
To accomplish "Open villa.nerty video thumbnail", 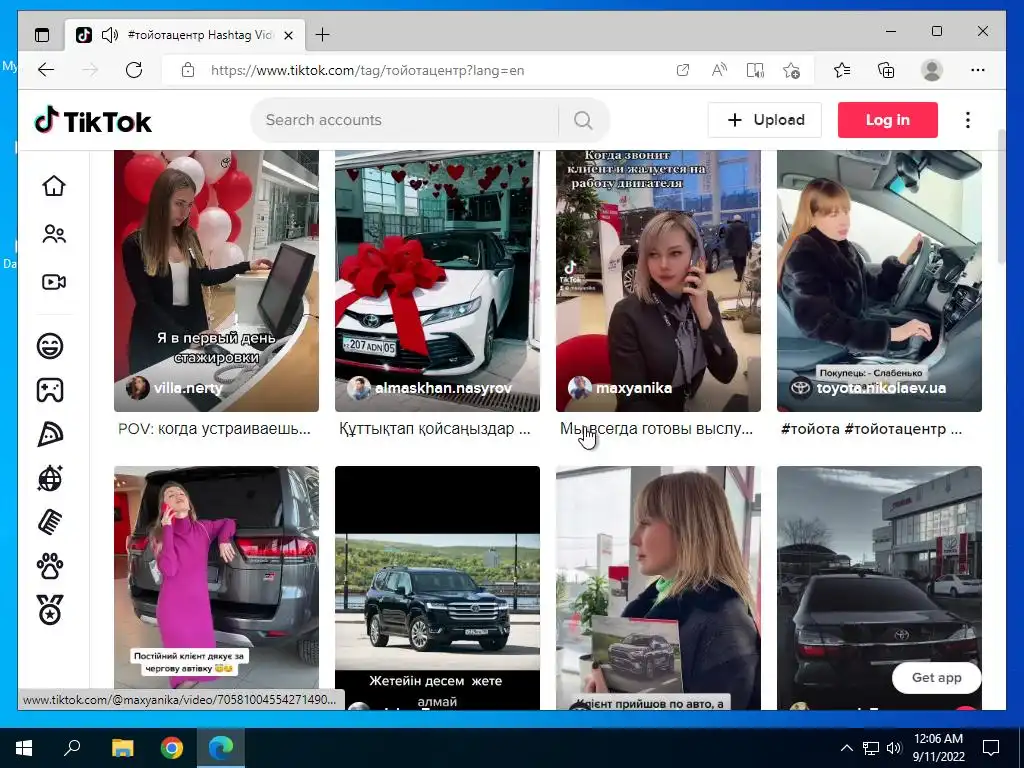I will pos(216,281).
